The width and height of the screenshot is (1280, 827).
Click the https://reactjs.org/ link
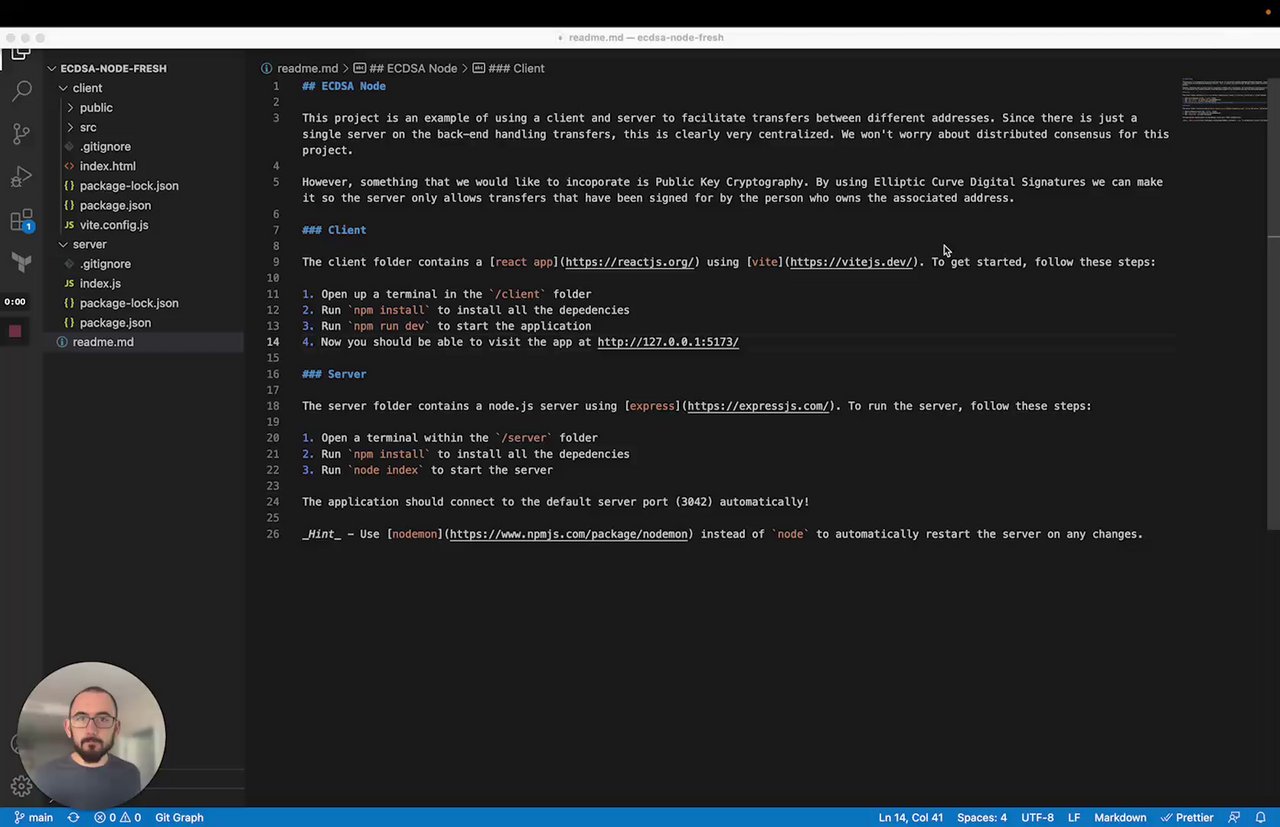click(629, 262)
